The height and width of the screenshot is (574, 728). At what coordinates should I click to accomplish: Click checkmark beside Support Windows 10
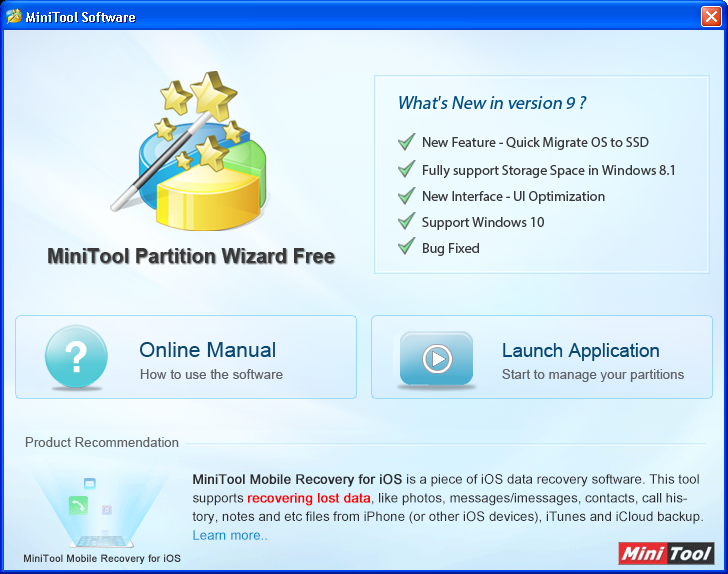point(406,221)
